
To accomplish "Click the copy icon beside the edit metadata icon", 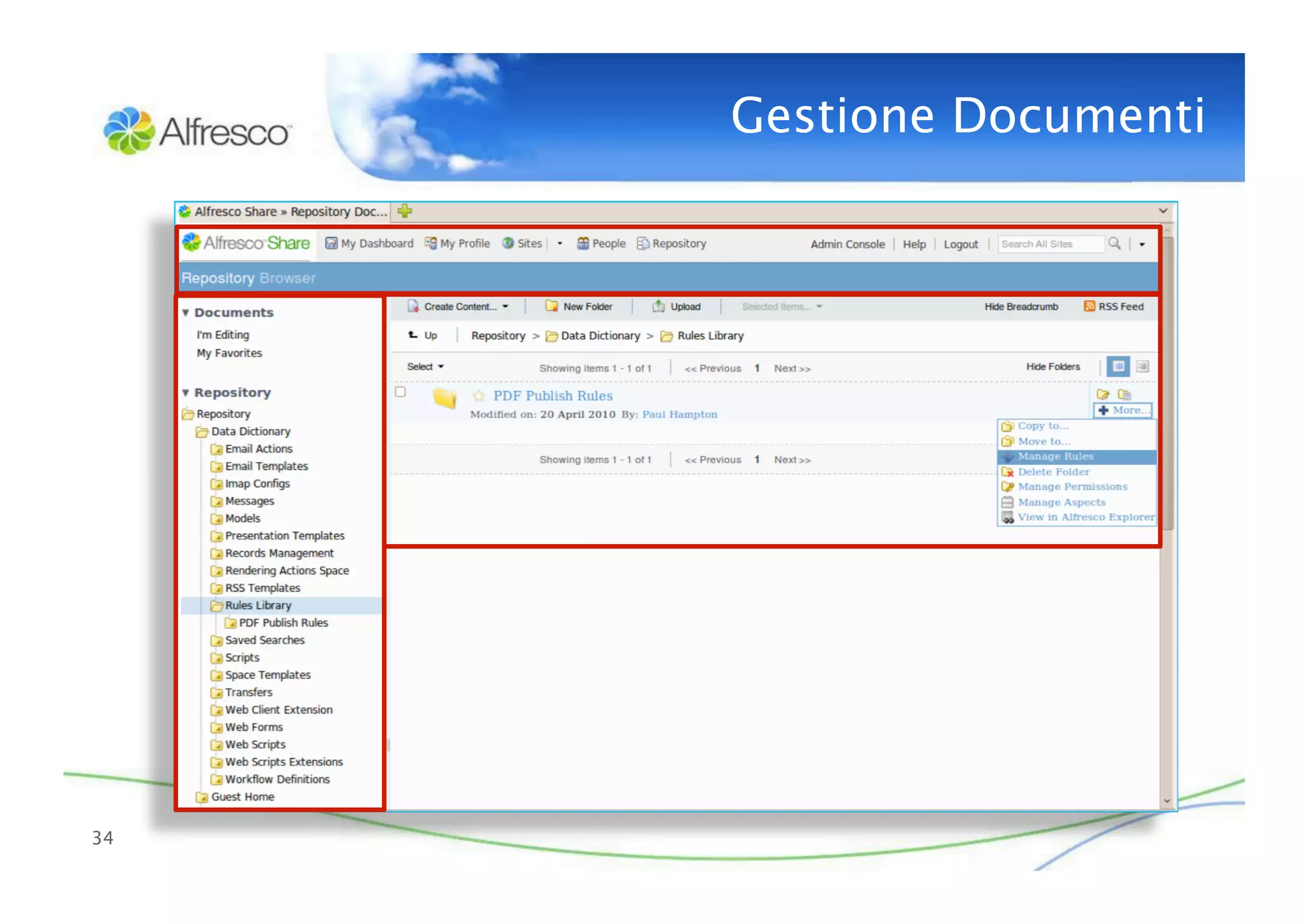I will (1124, 394).
